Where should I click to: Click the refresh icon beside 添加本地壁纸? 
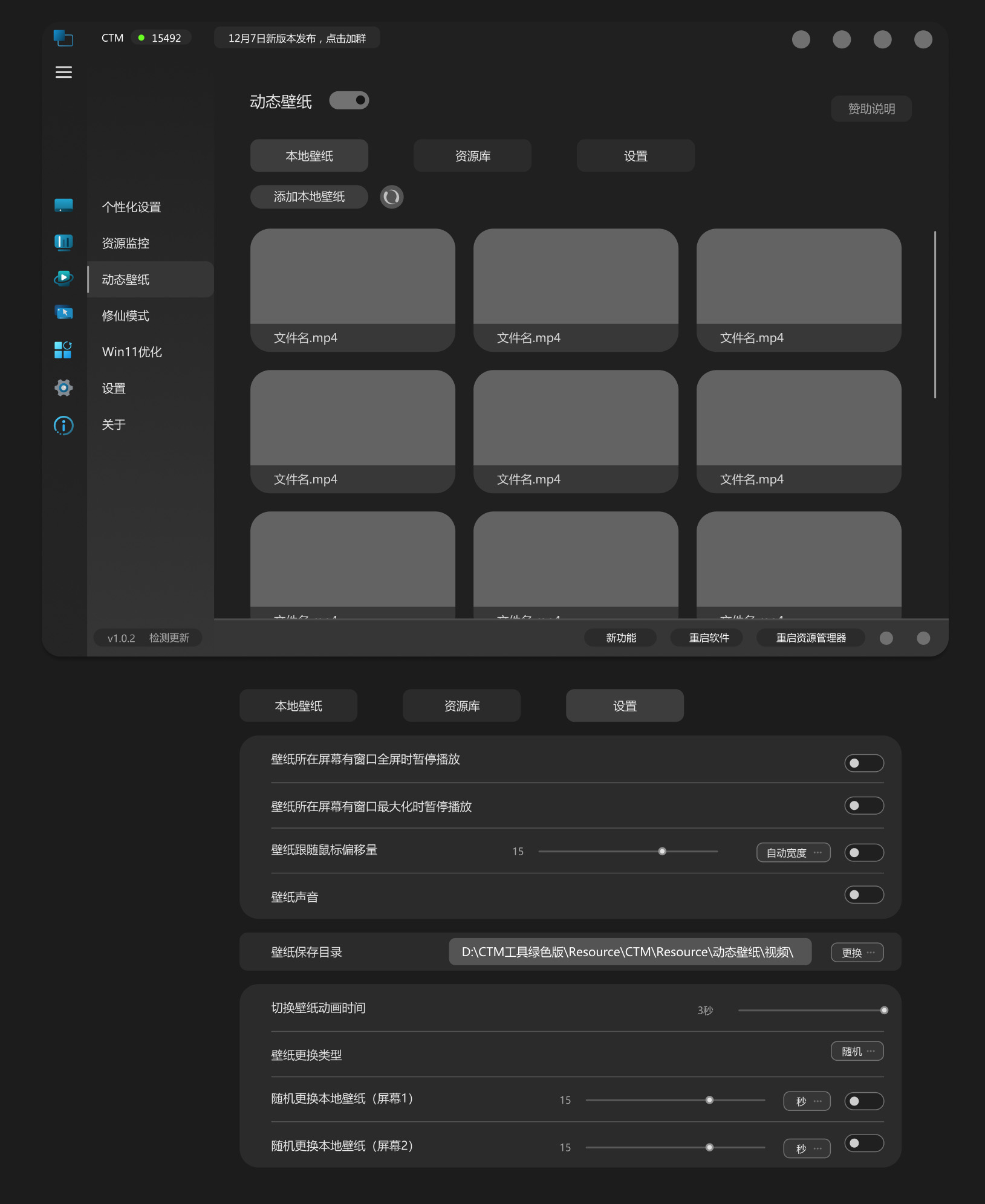(391, 197)
